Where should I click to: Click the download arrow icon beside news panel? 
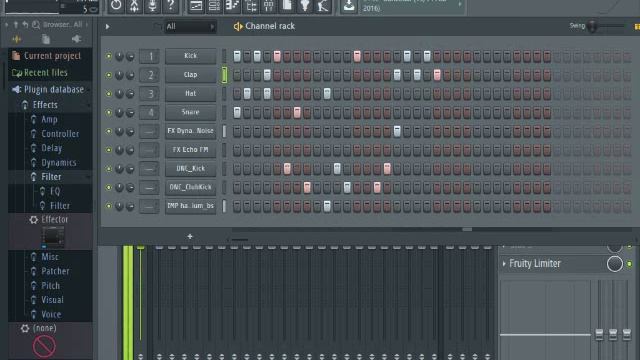tap(349, 6)
